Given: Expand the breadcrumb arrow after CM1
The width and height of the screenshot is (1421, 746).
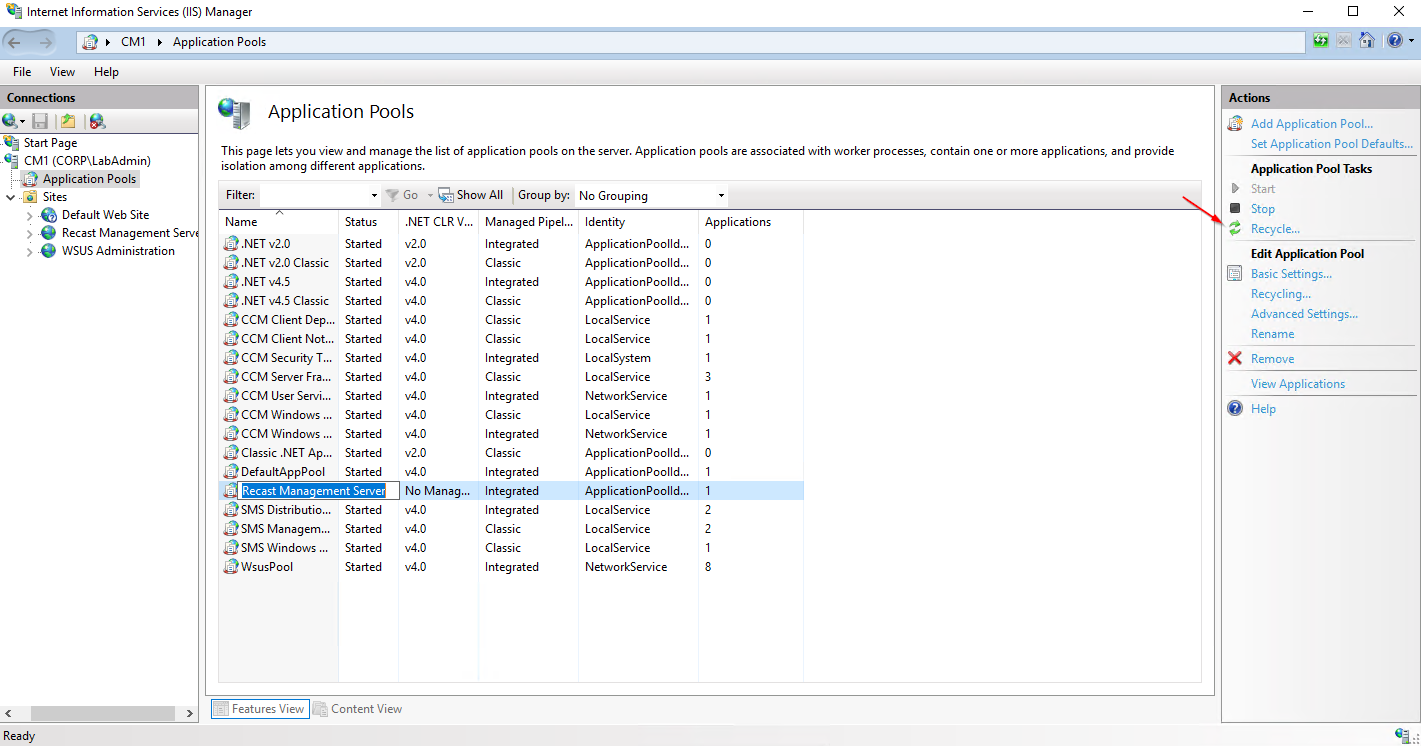Looking at the screenshot, I should (159, 42).
